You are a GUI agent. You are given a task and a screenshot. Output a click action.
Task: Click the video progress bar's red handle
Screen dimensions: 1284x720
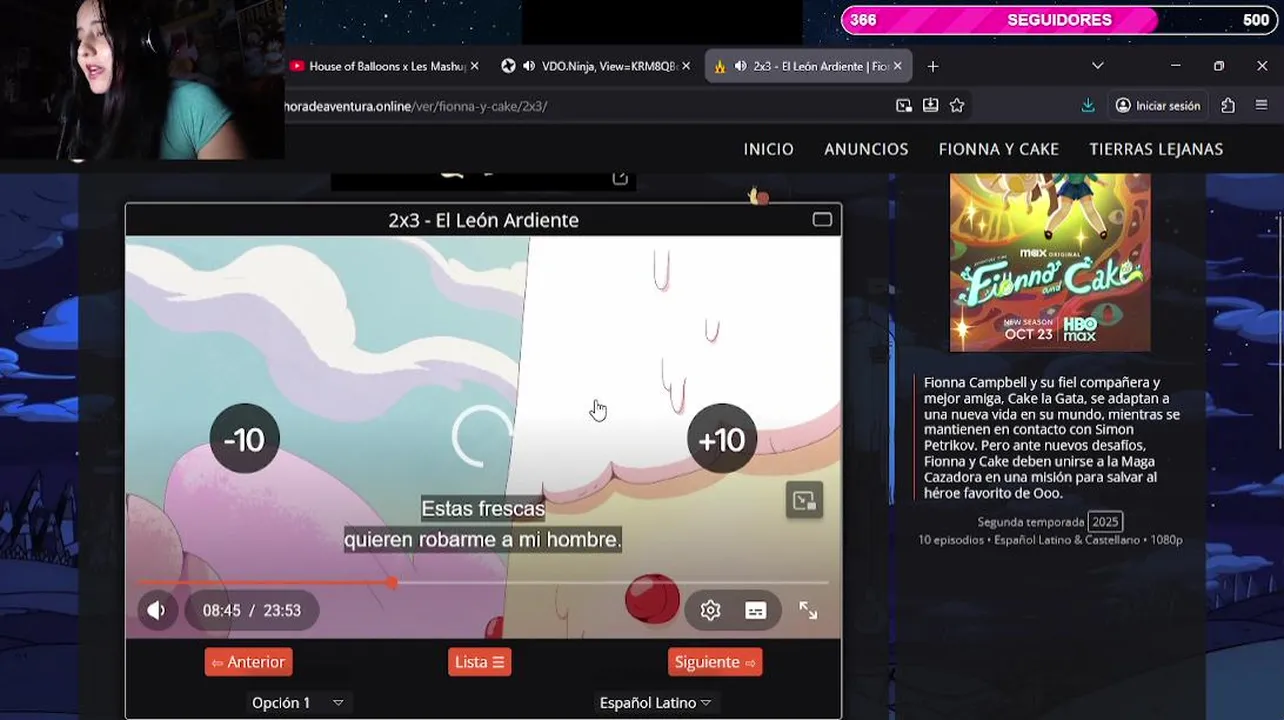pyautogui.click(x=392, y=582)
